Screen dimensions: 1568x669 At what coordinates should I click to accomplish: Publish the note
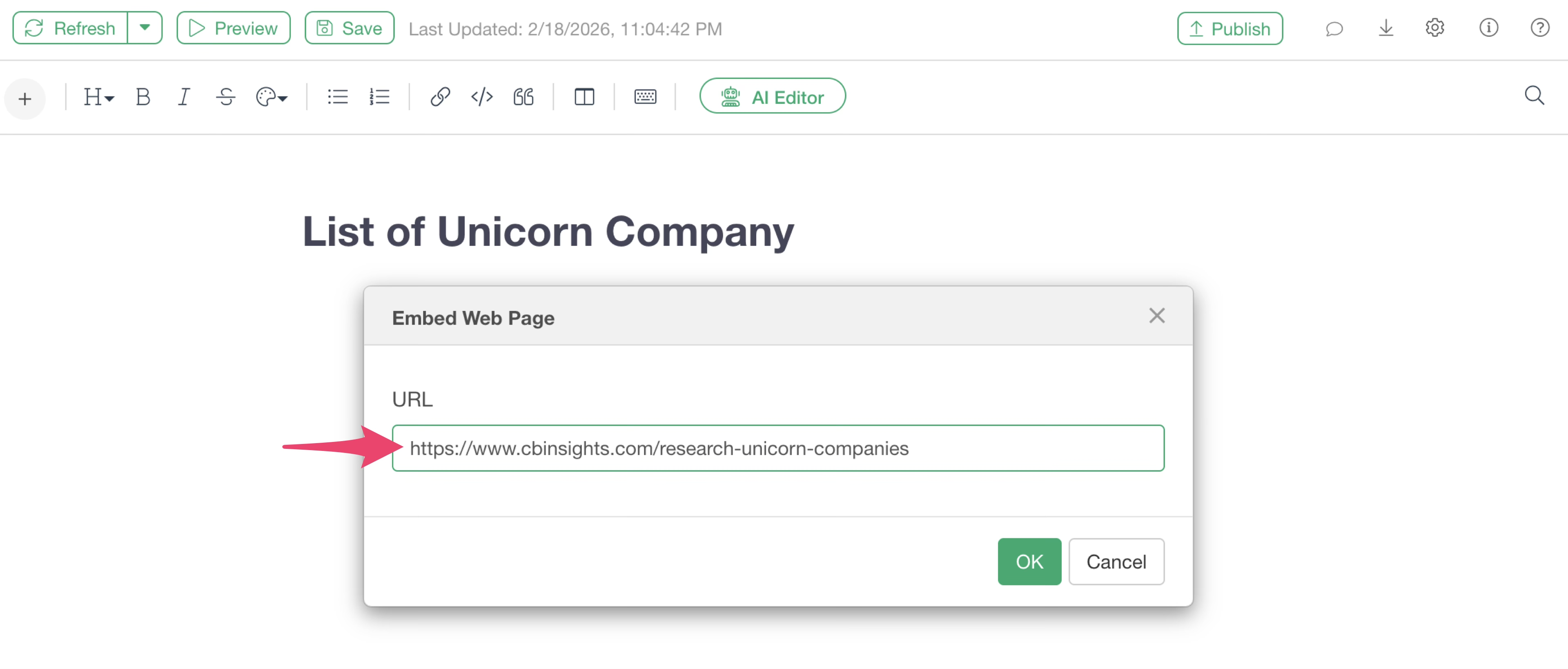pyautogui.click(x=1229, y=29)
